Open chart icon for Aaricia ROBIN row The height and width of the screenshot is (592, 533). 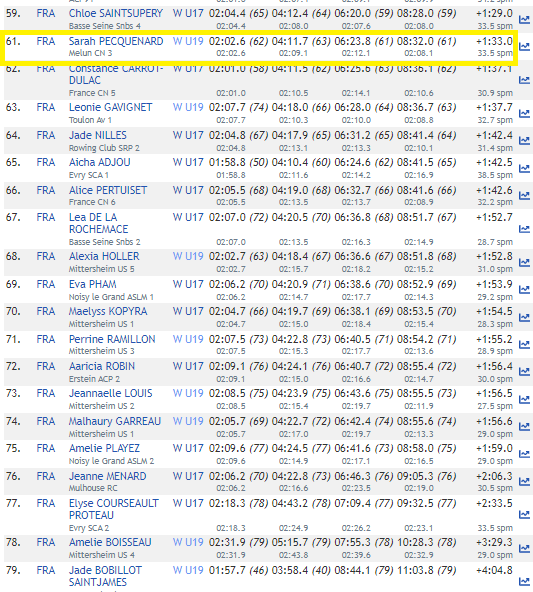(524, 372)
